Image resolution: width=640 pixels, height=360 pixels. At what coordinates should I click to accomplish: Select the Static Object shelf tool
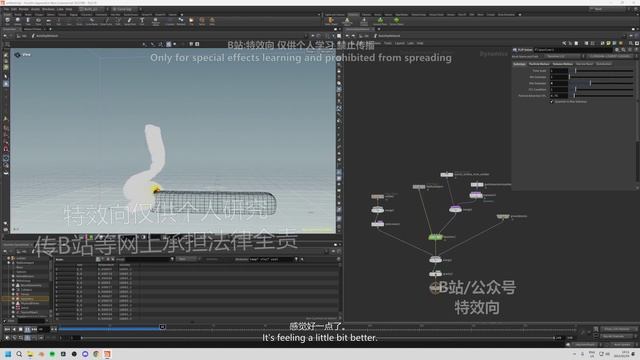point(331,21)
